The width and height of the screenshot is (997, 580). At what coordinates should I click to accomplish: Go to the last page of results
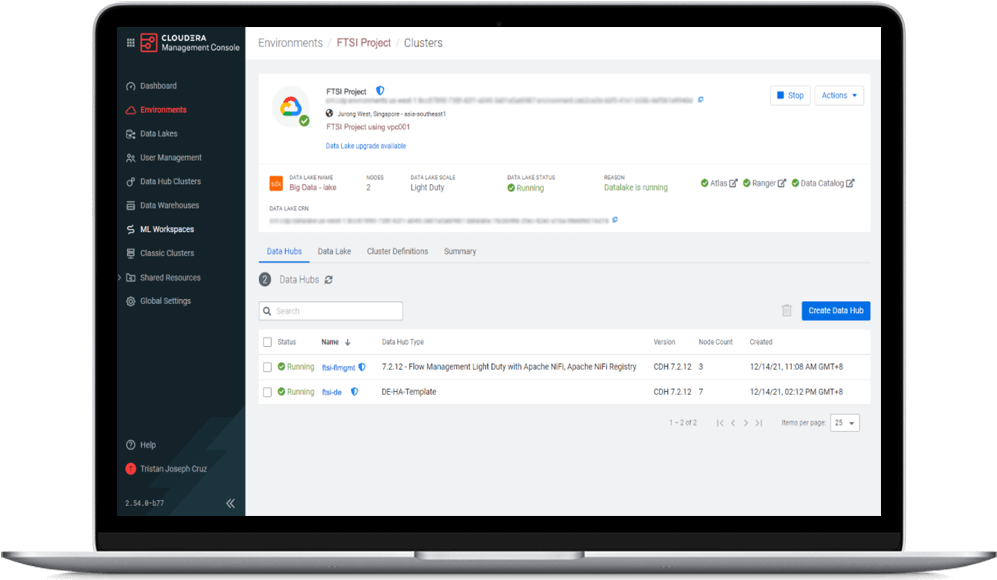point(759,423)
